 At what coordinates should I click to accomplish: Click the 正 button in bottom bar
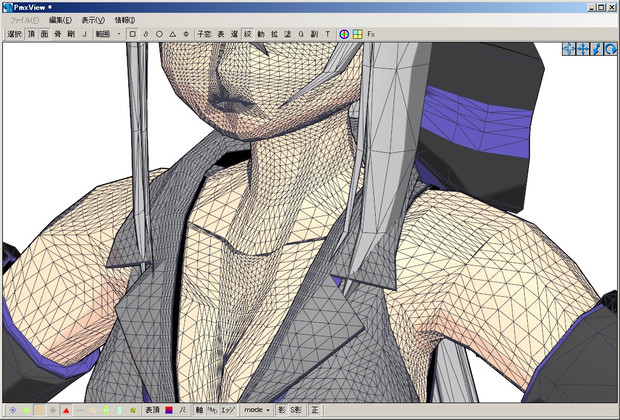click(315, 410)
